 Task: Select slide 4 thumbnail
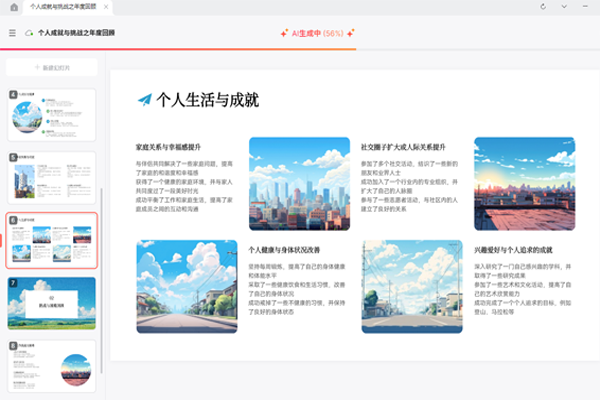coord(52,115)
